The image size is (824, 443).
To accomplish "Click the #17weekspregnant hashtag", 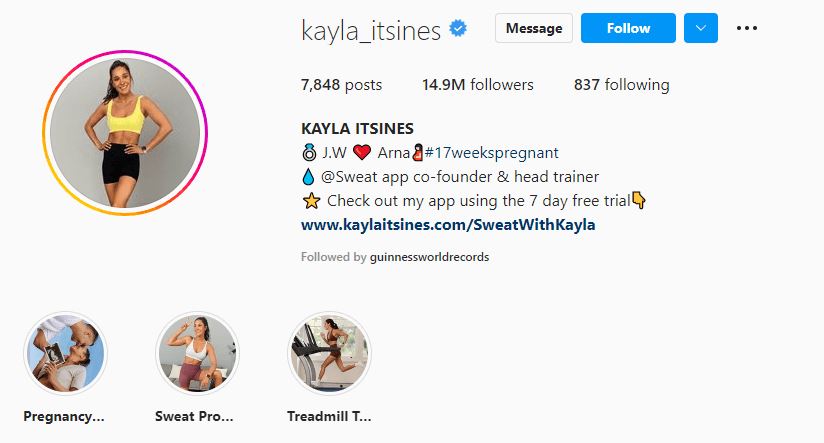I will pyautogui.click(x=491, y=153).
